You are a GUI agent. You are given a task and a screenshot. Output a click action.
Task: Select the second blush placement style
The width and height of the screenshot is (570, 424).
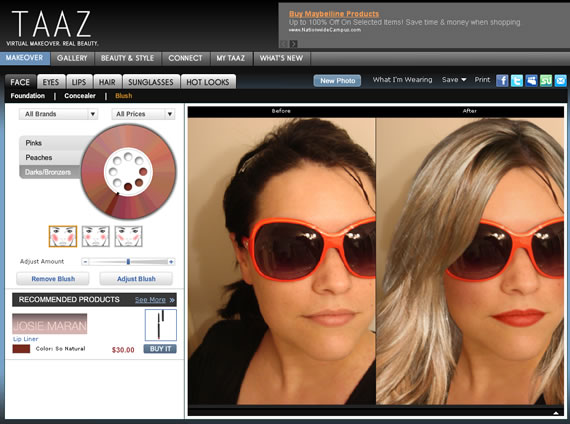[x=96, y=236]
